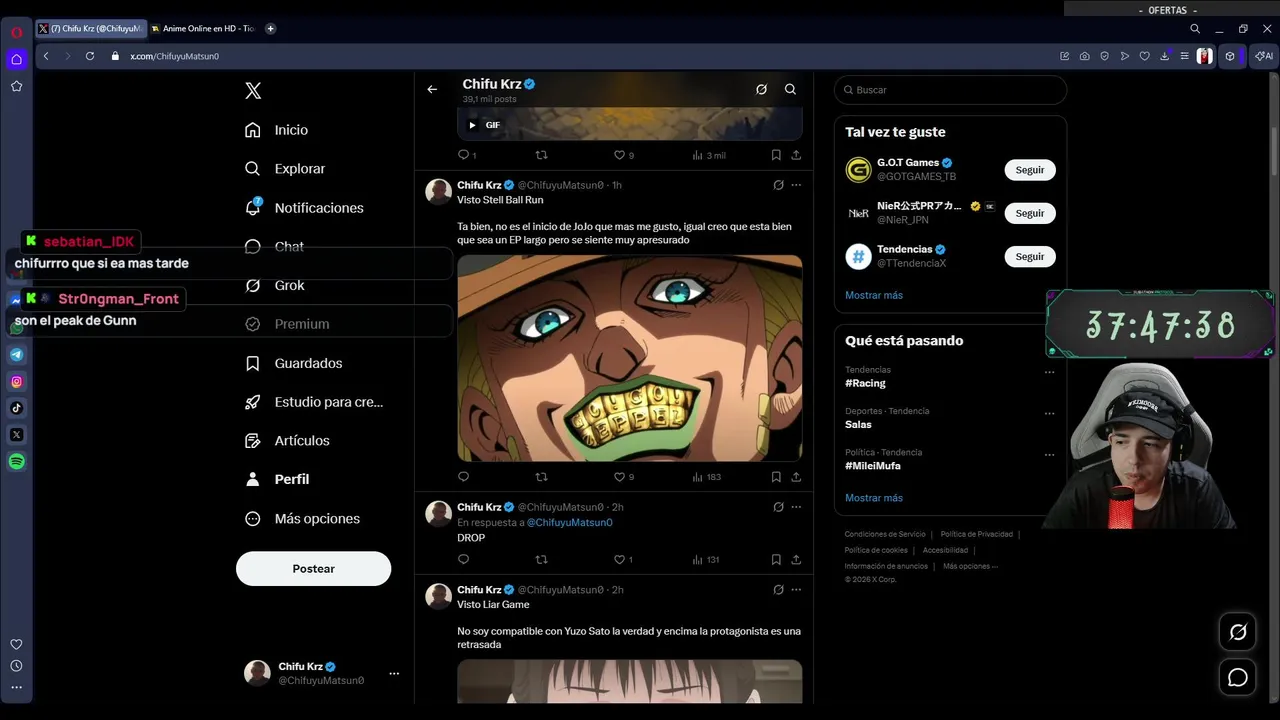Open the JoJo gold teeth image
This screenshot has width=1280, height=720.
pyautogui.click(x=630, y=358)
